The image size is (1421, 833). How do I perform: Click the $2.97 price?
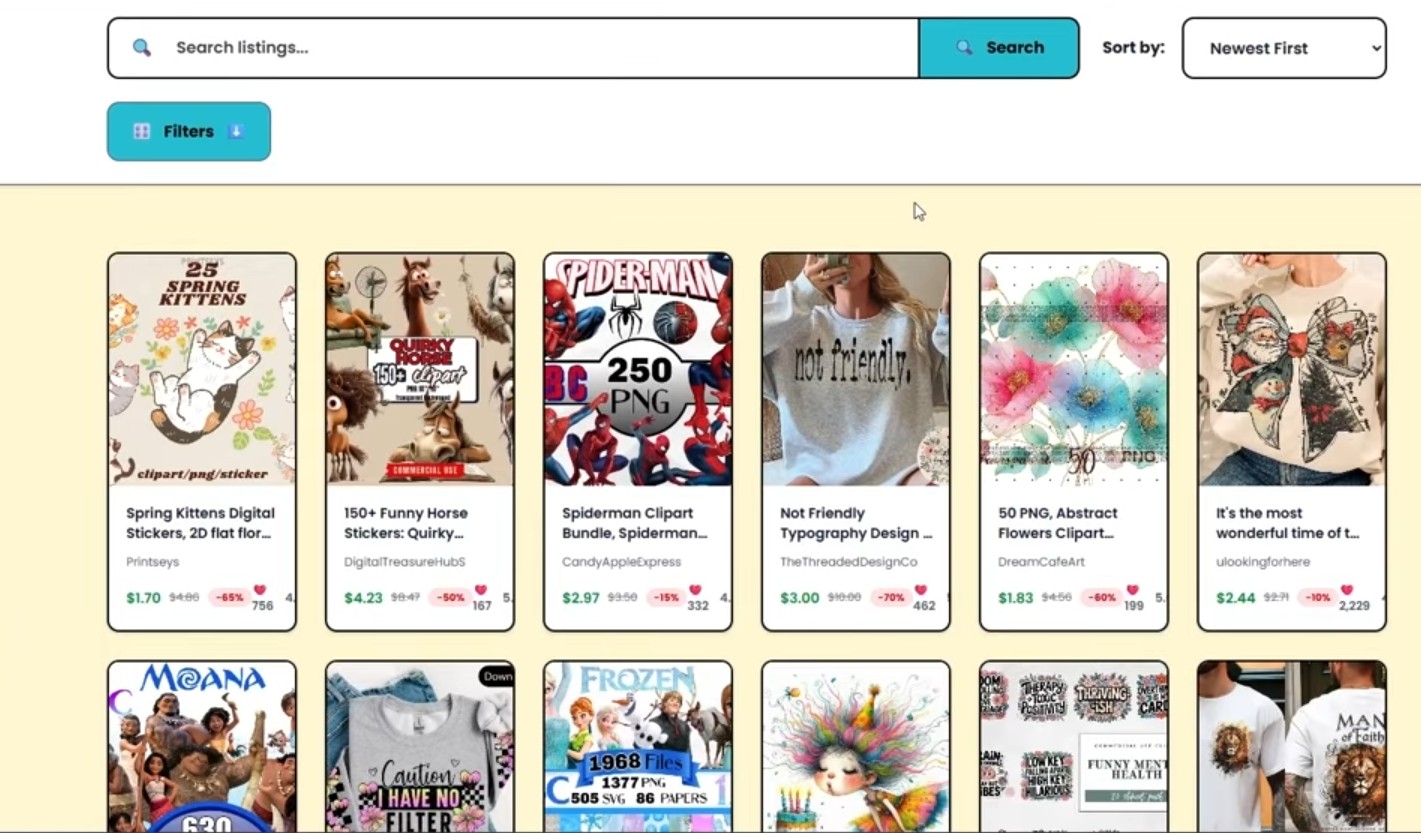581,598
